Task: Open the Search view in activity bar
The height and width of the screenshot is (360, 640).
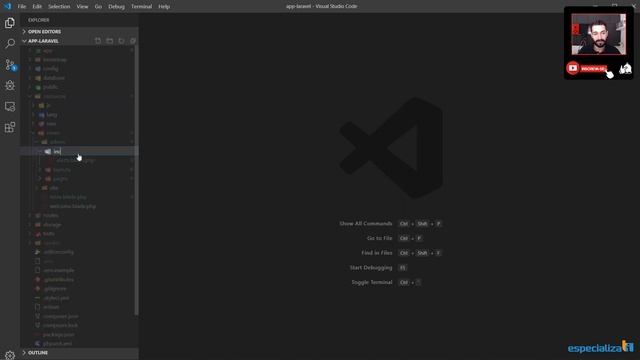Action: (x=10, y=43)
